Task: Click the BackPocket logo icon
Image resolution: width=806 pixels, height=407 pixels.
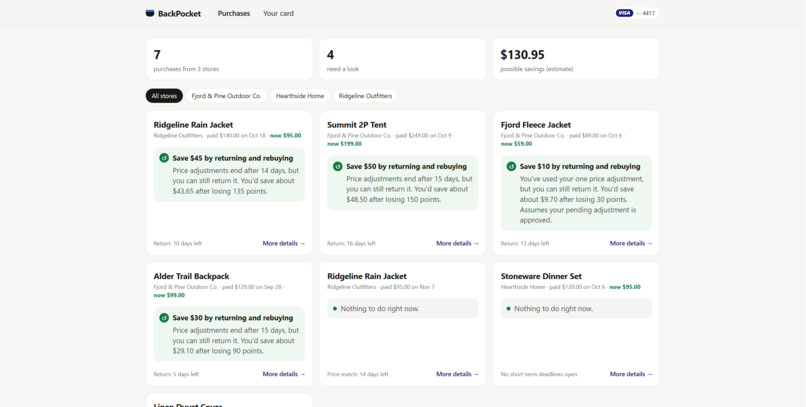Action: 150,13
